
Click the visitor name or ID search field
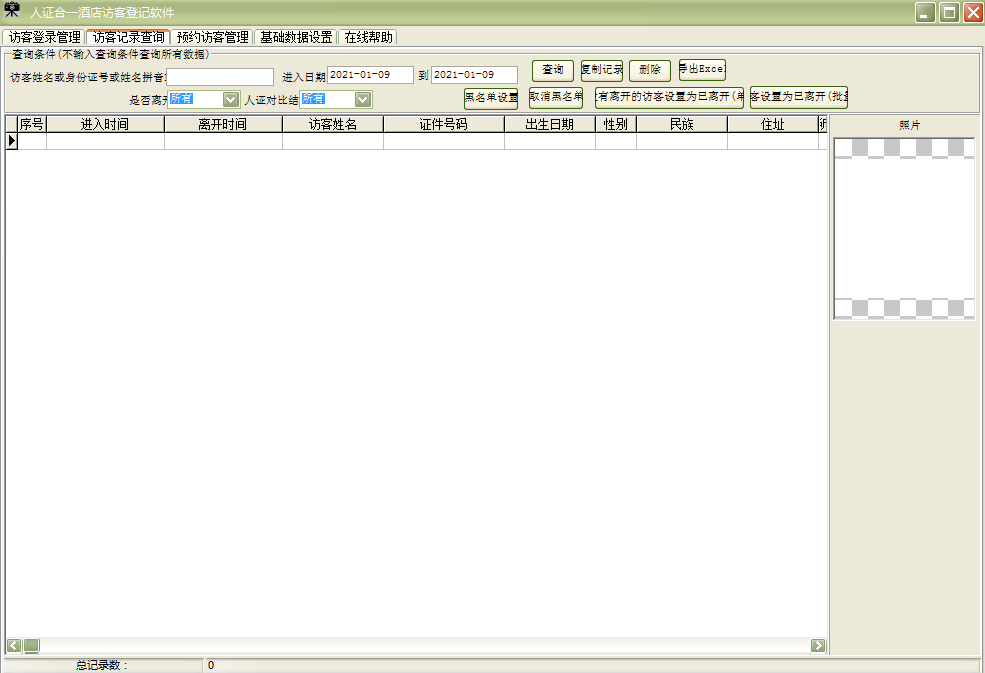(x=220, y=77)
